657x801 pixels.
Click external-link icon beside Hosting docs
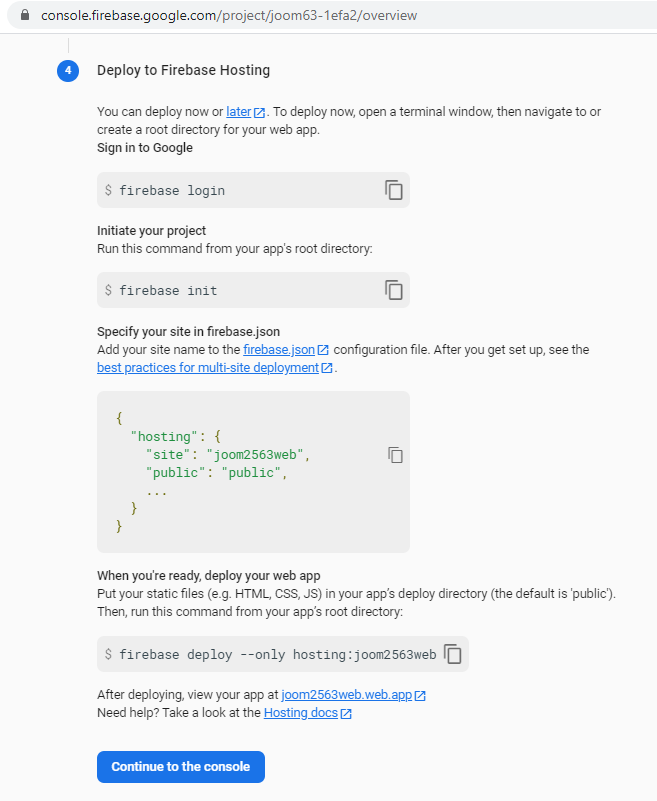(x=346, y=713)
